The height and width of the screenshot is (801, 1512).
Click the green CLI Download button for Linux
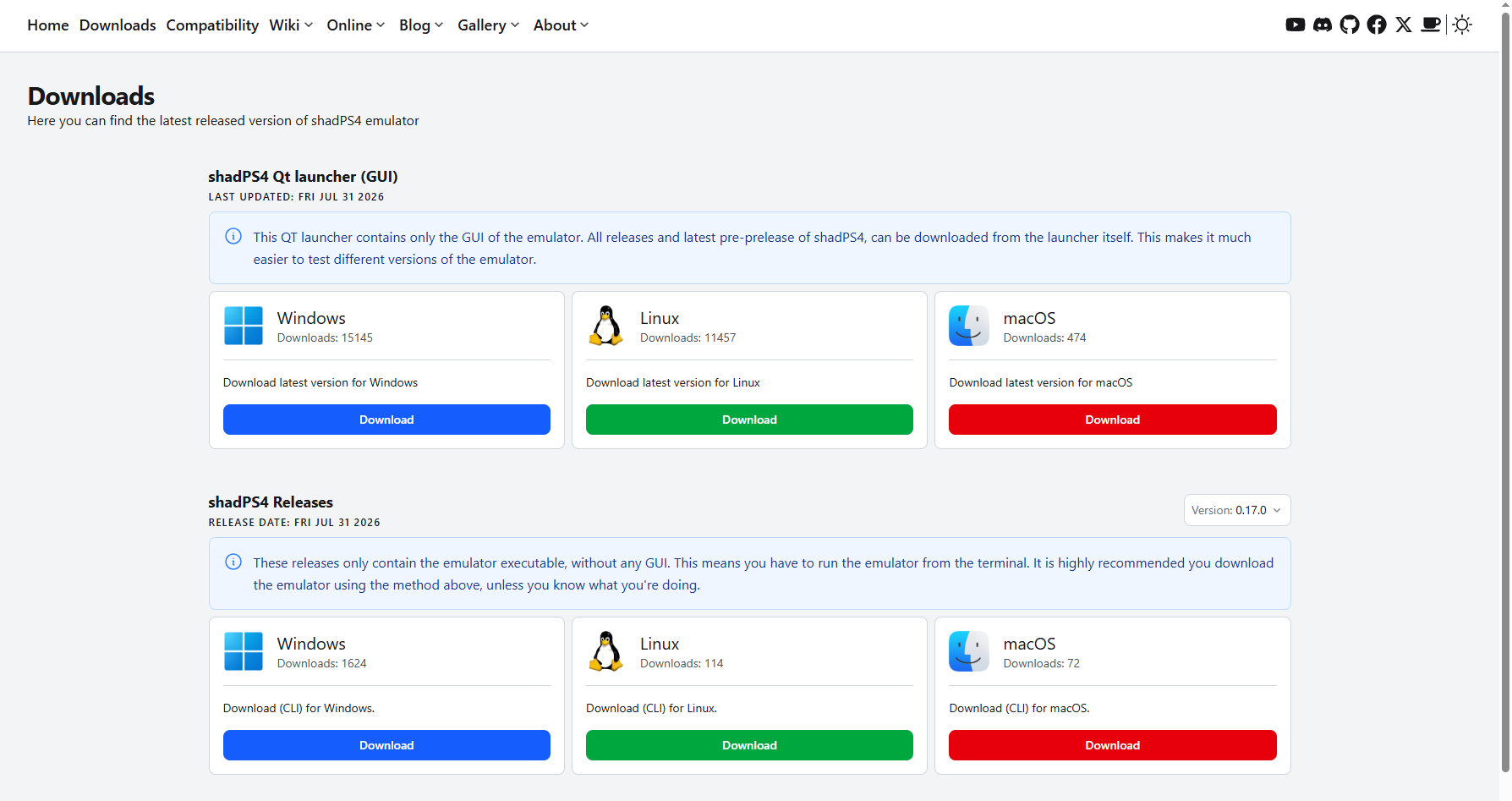(x=749, y=745)
